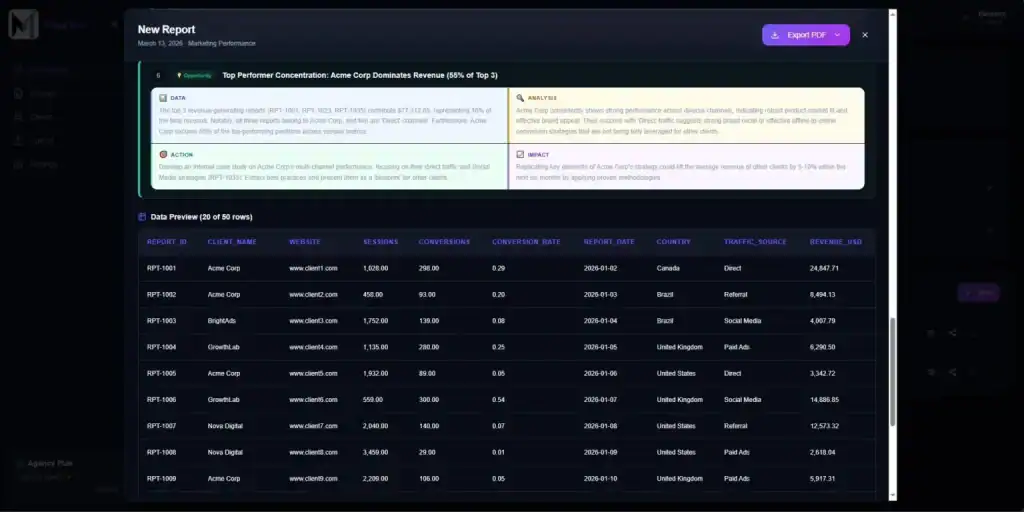The height and width of the screenshot is (512, 1024).
Task: Select the RPT-1002 report ID cell
Action: point(161,295)
